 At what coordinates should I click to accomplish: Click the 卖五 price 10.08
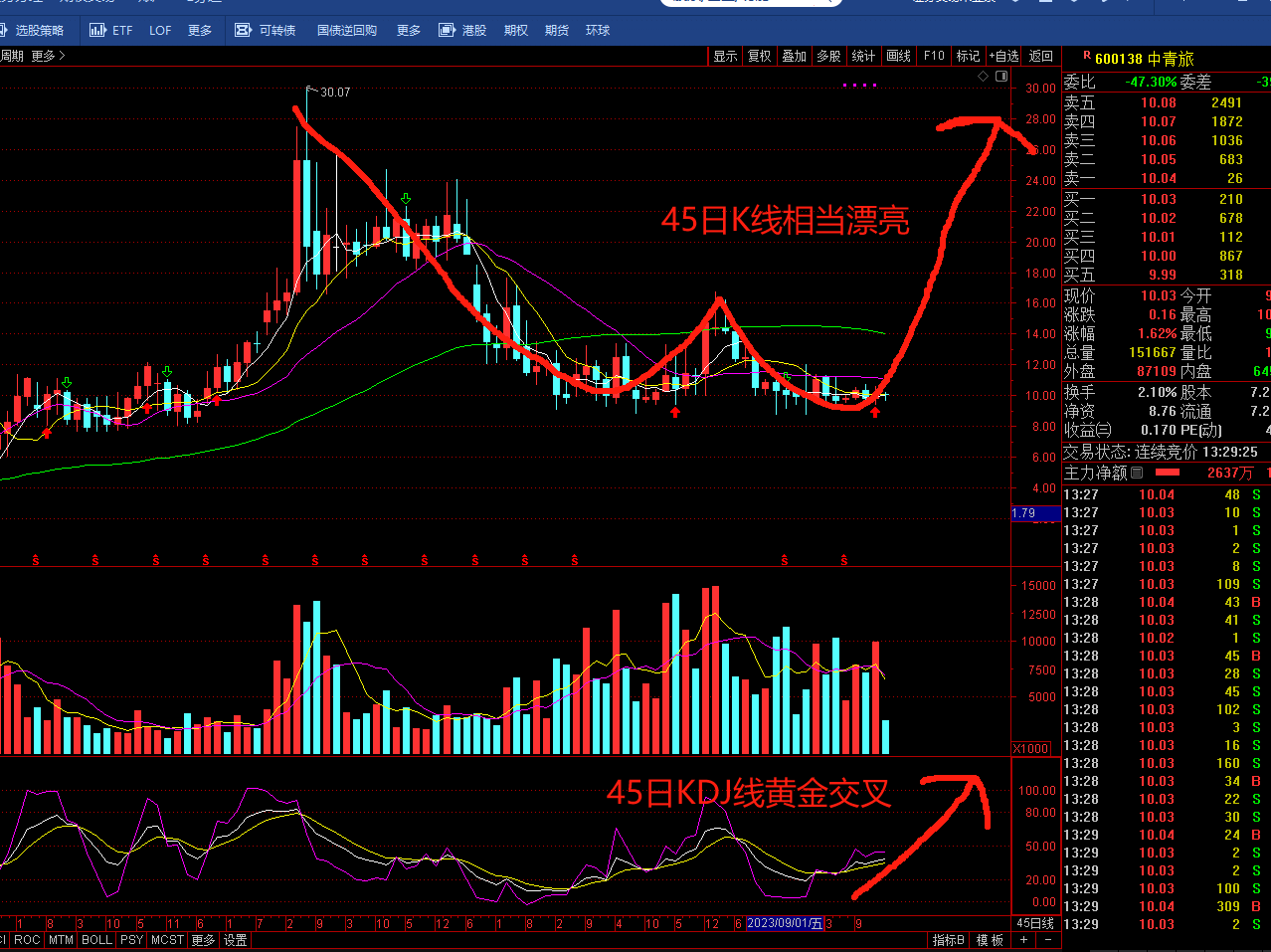click(x=1158, y=102)
